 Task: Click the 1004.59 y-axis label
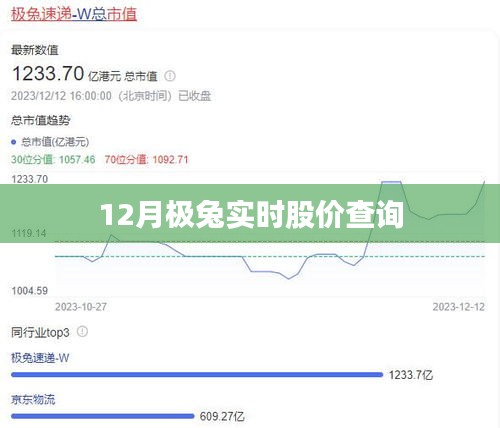[x=30, y=291]
